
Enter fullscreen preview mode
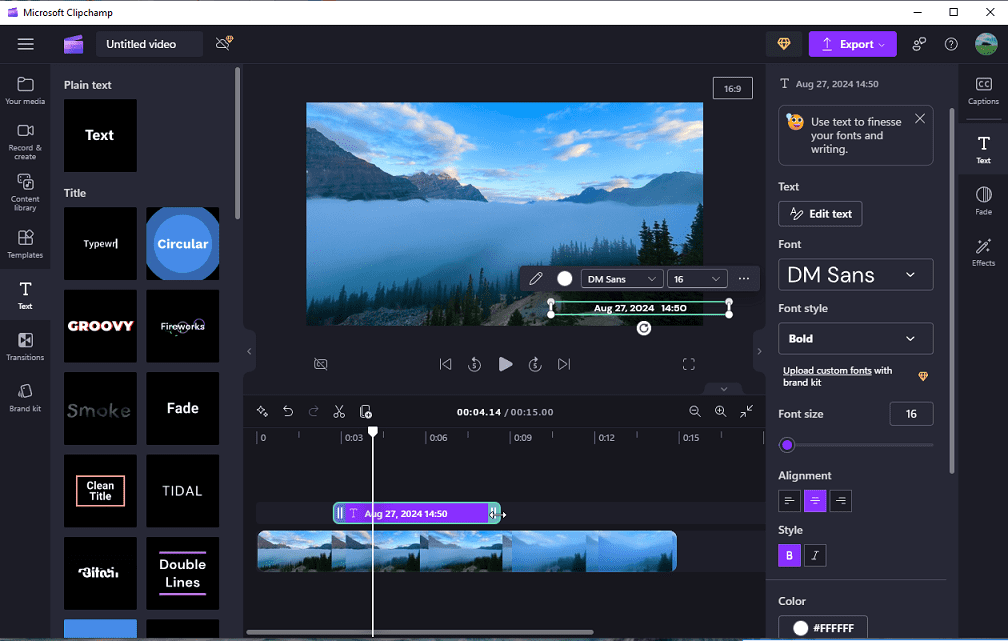(x=688, y=365)
